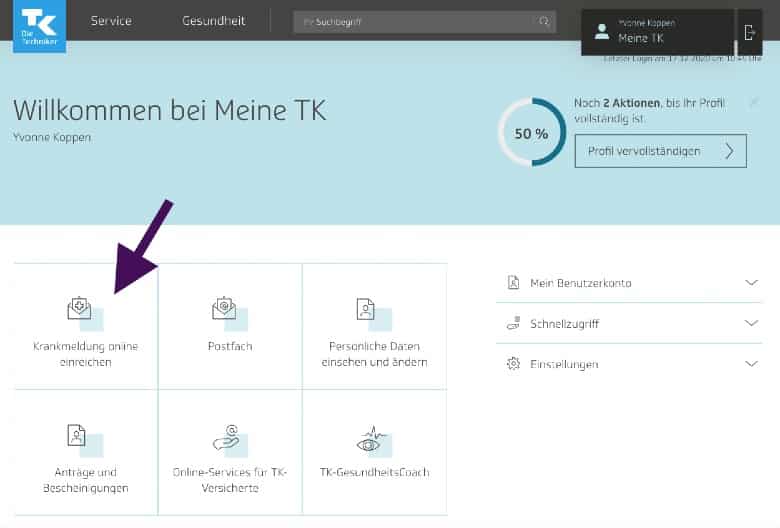Click the Mein Benutzerkonto icon

(513, 282)
